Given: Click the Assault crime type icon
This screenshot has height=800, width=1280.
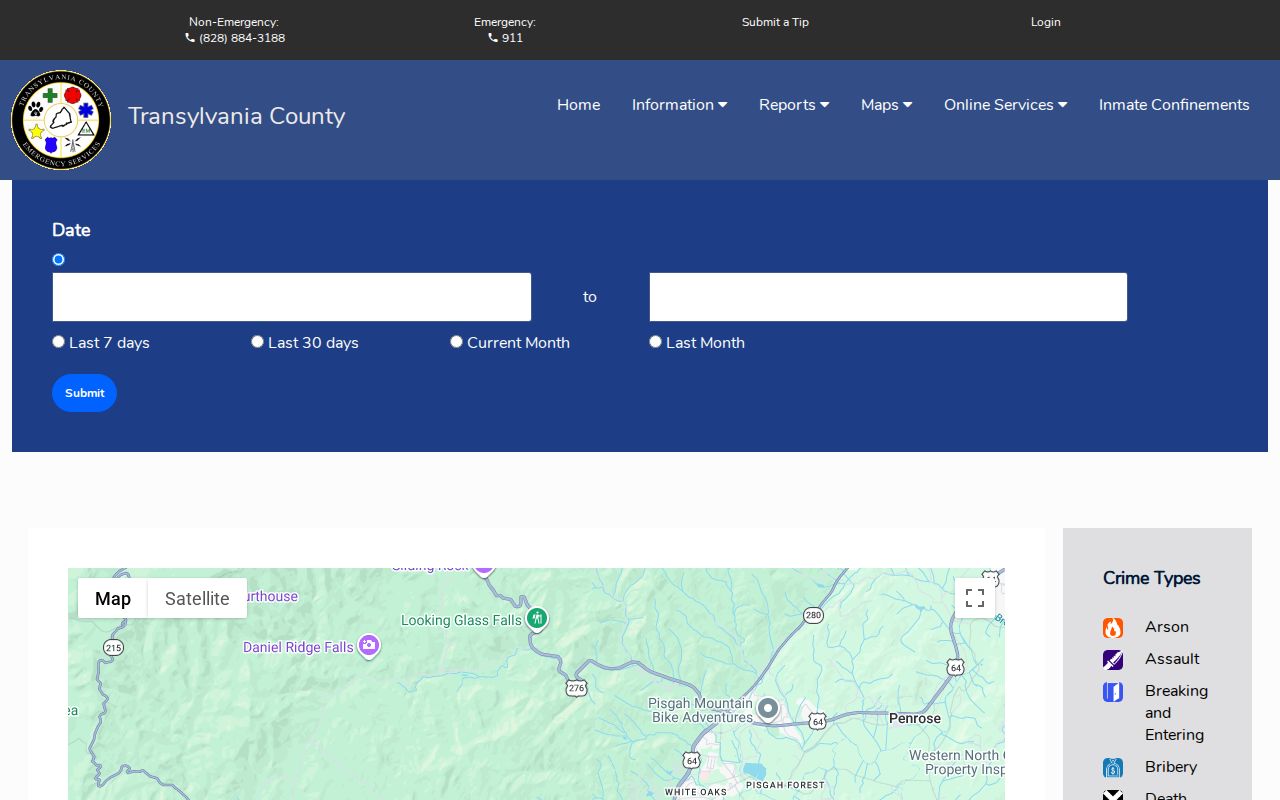Looking at the screenshot, I should [x=1113, y=660].
